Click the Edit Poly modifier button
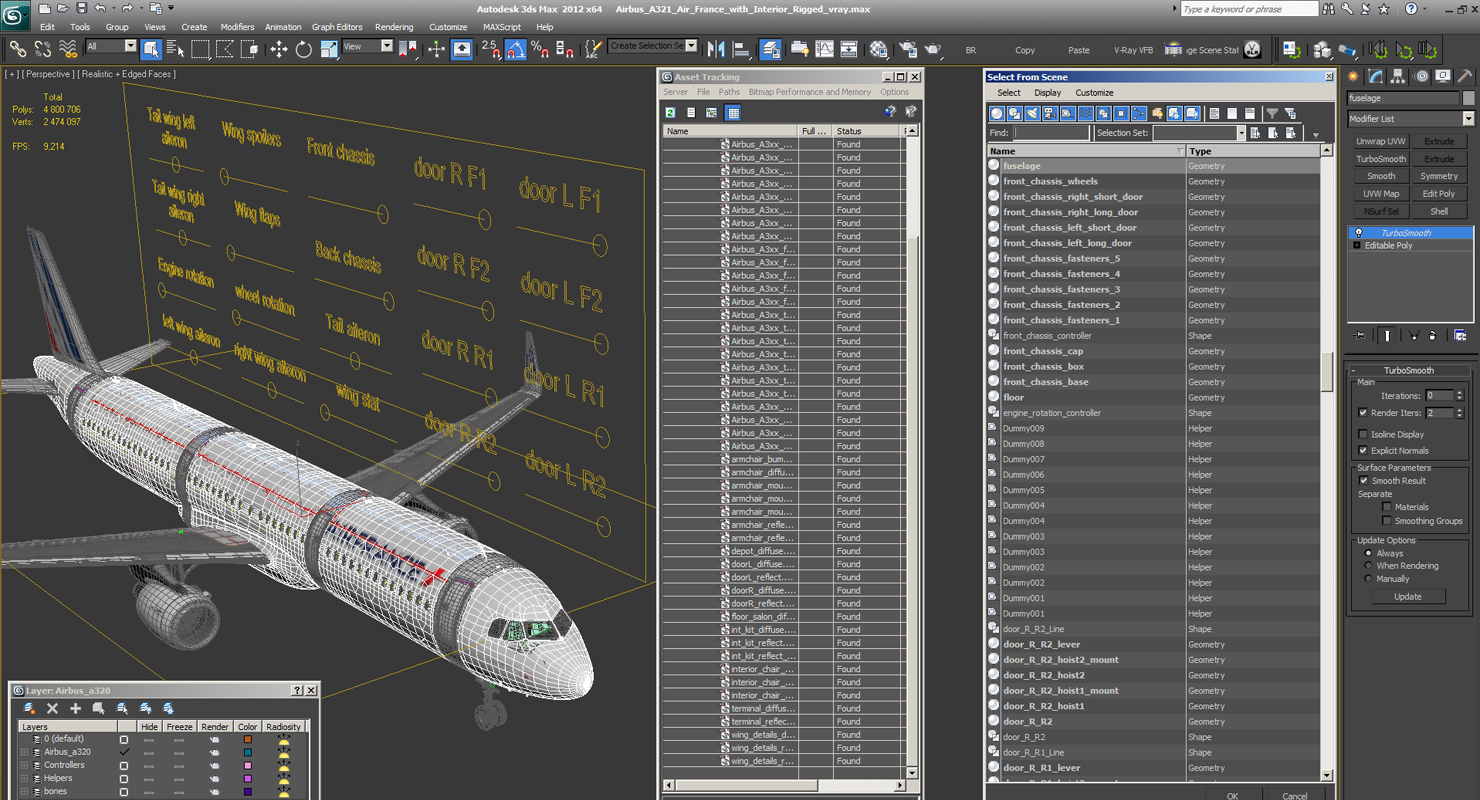 pos(1439,193)
